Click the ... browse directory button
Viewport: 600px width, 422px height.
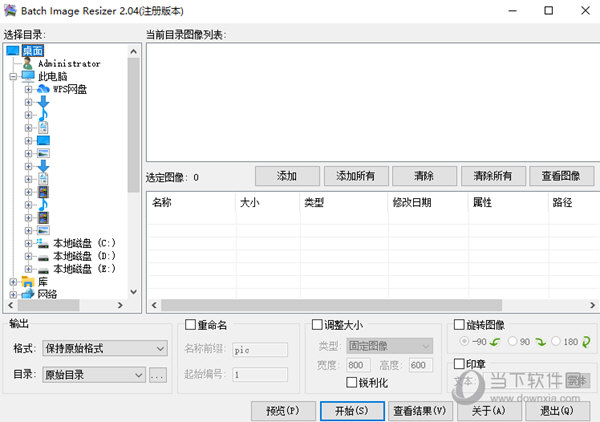coord(158,375)
